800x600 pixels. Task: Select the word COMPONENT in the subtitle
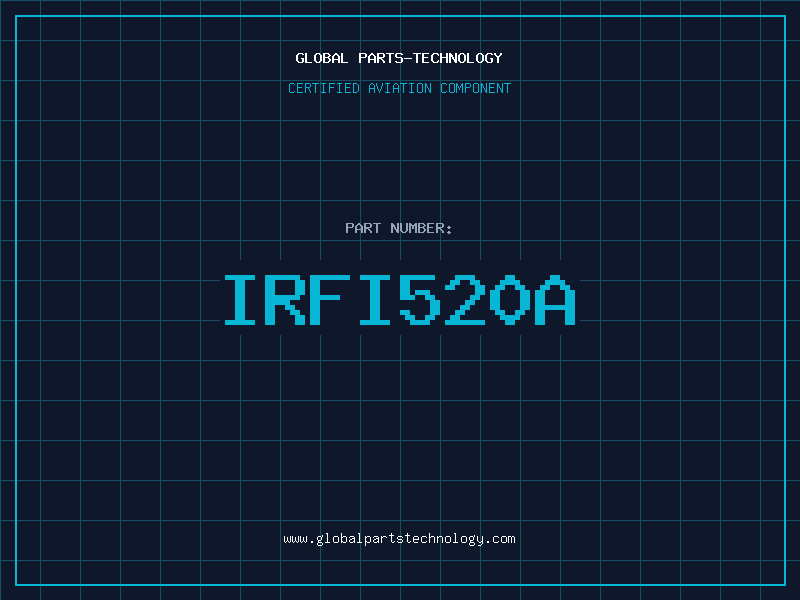475,88
